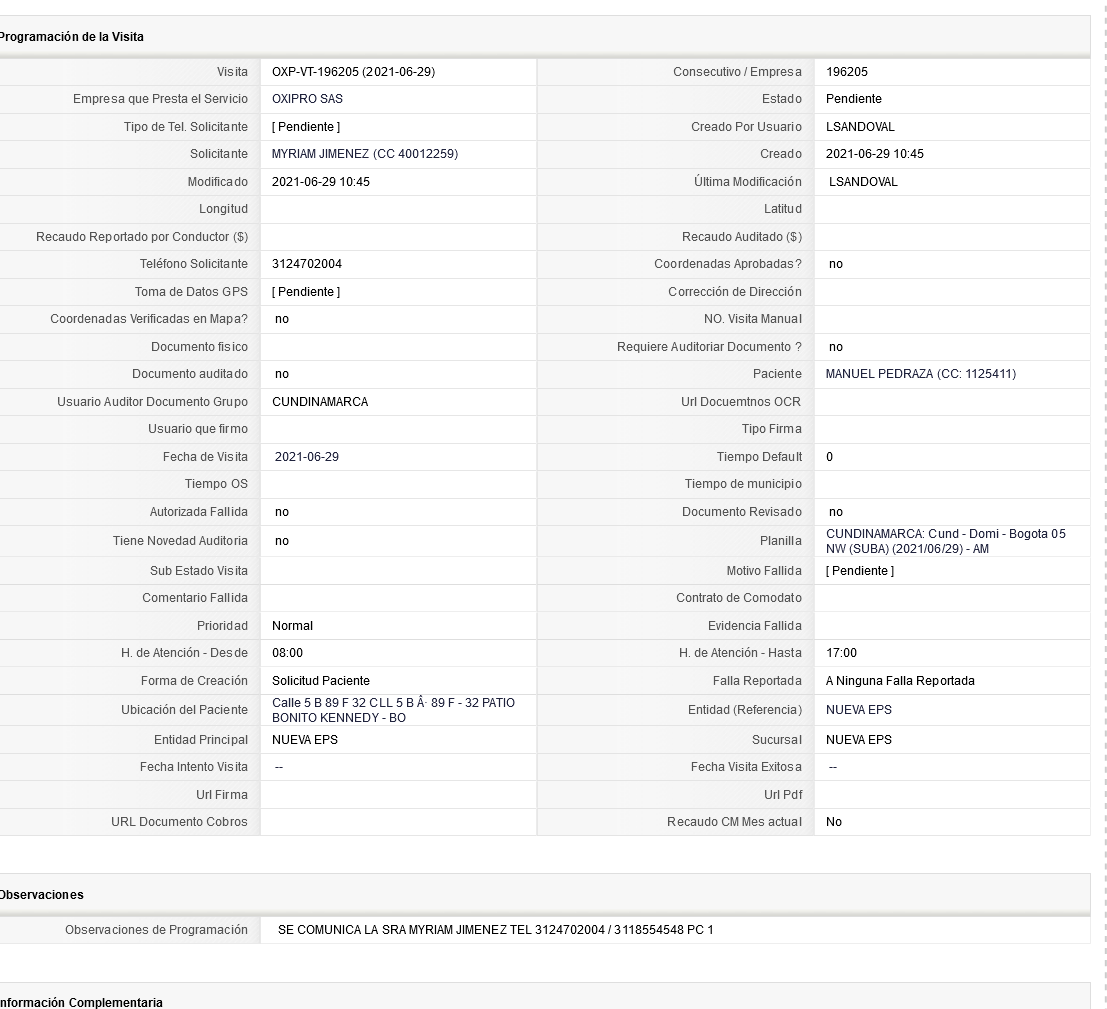Click the 'Empresa que Presta el Servicio' label

pos(160,99)
